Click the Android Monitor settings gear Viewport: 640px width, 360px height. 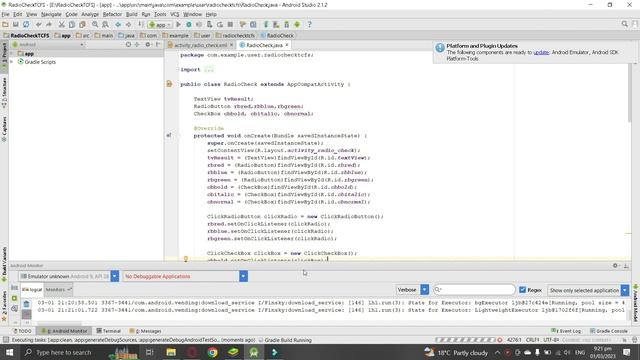point(616,266)
